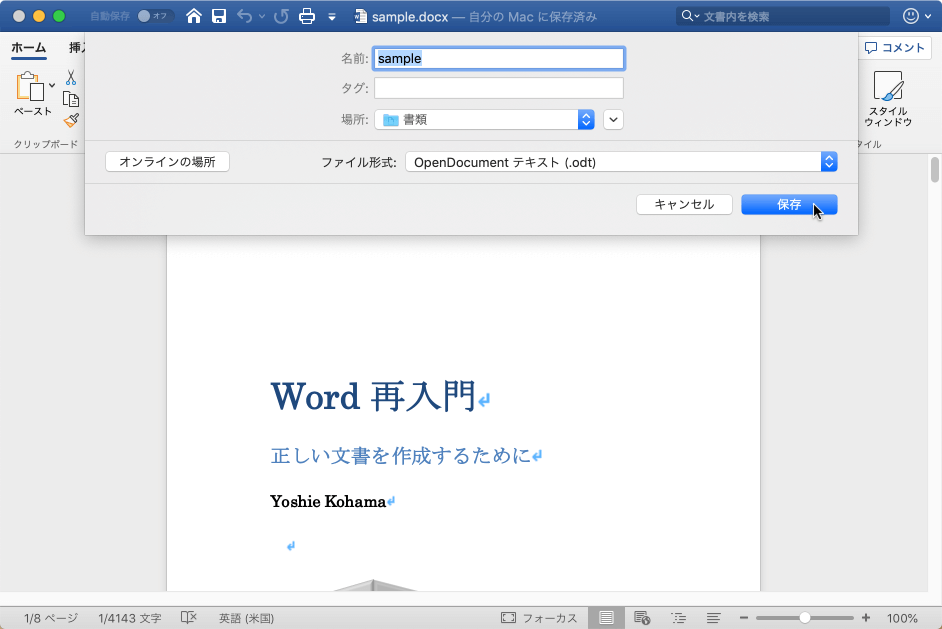The width and height of the screenshot is (942, 629).
Task: Click the 1/8 ページ page indicator
Action: pyautogui.click(x=51, y=618)
